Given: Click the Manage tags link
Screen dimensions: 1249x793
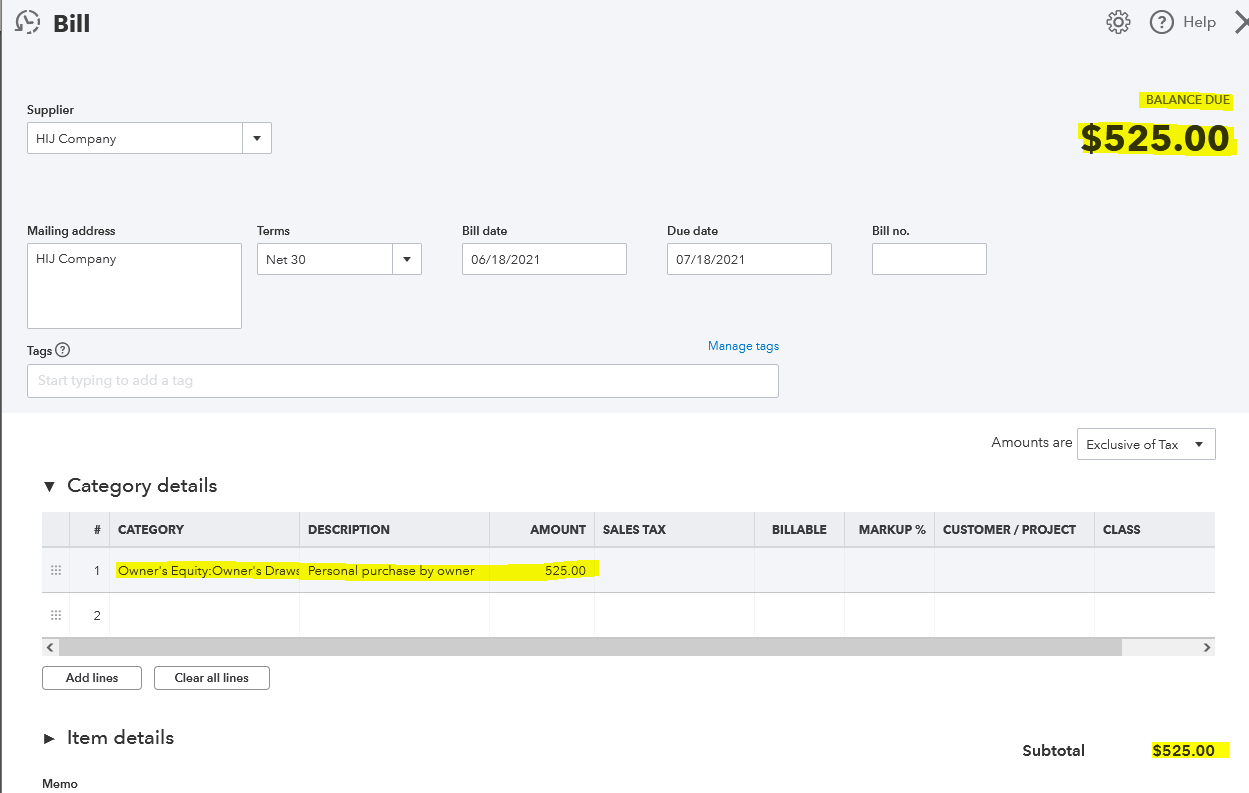Looking at the screenshot, I should (743, 346).
